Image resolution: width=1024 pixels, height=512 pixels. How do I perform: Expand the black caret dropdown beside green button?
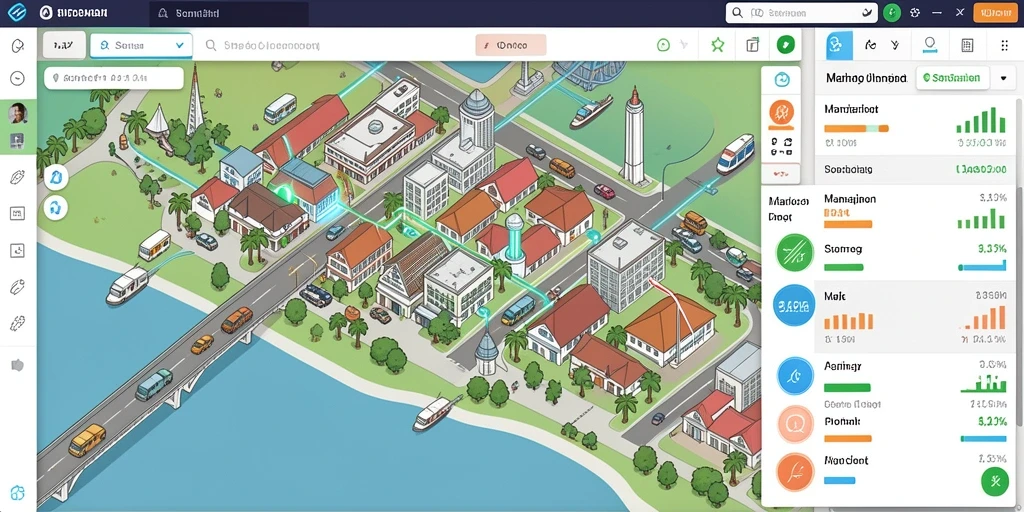(1003, 78)
